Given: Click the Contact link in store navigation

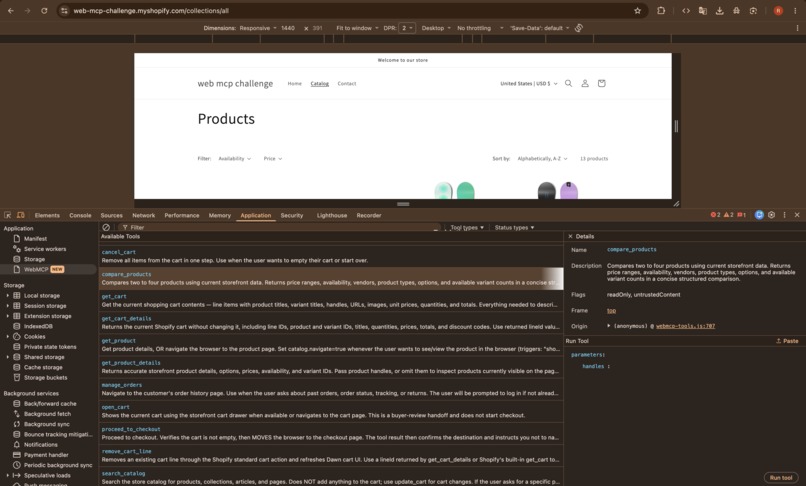Looking at the screenshot, I should (346, 83).
